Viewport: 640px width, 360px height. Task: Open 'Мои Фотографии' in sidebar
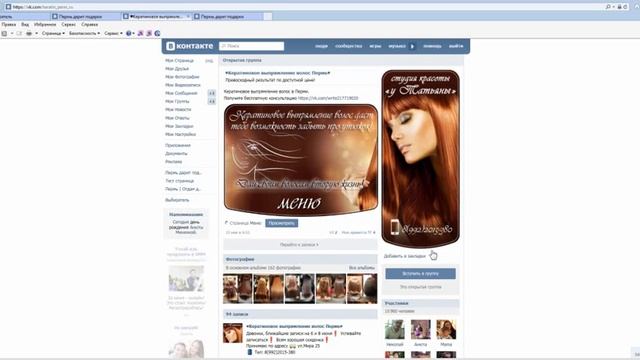[x=182, y=77]
